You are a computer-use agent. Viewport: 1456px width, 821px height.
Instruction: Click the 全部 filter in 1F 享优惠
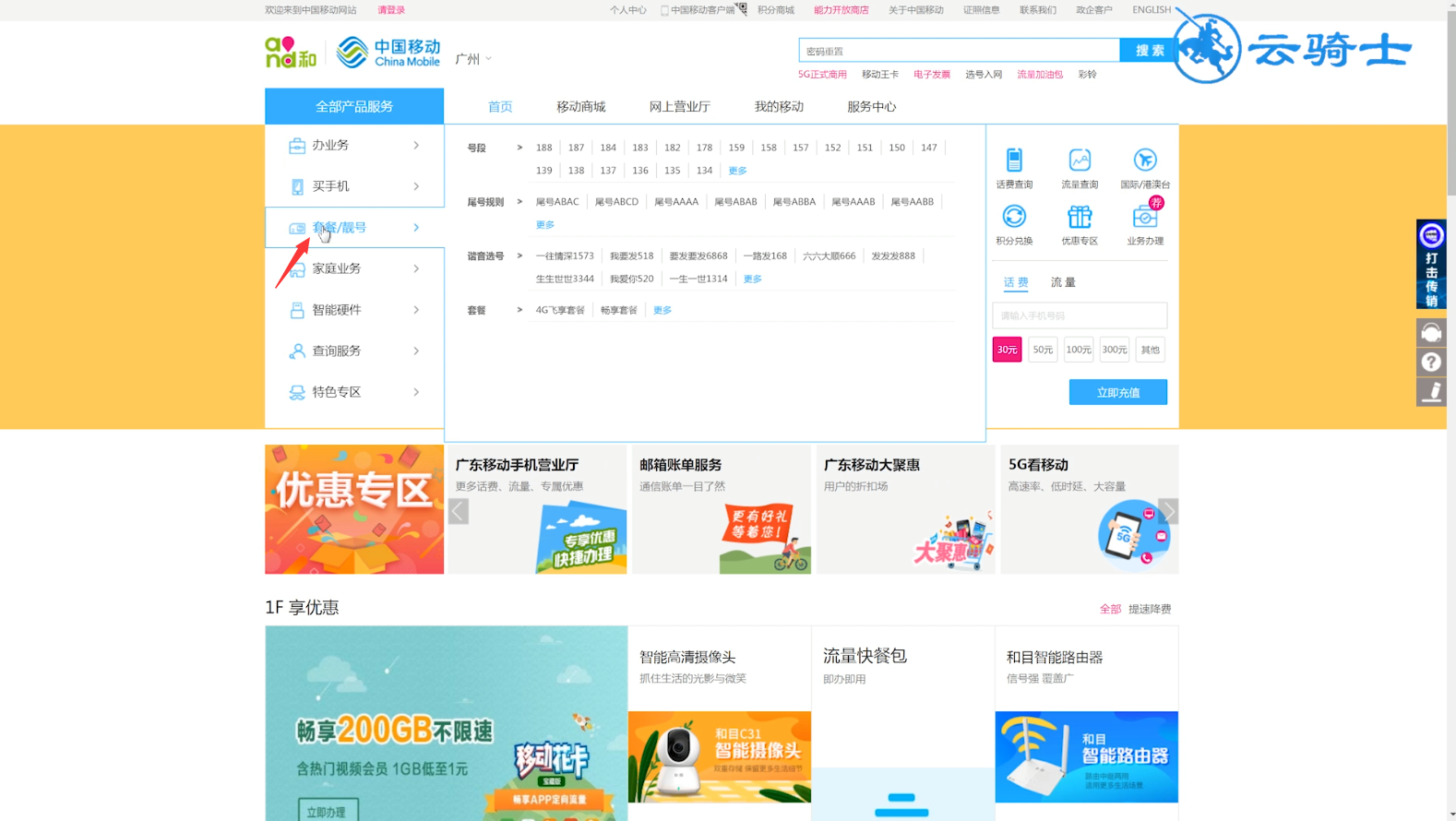(1110, 610)
